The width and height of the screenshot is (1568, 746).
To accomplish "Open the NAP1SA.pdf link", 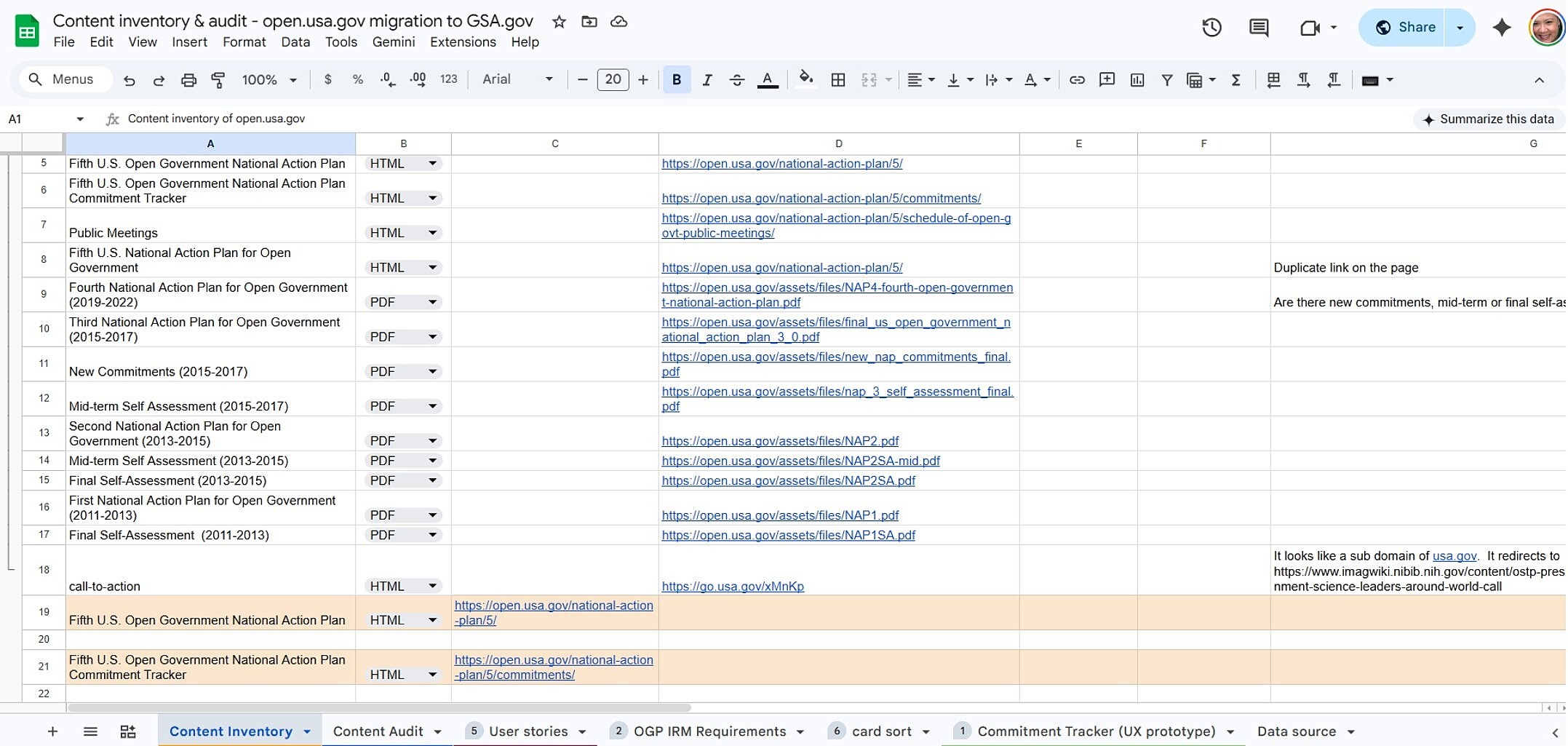I will tap(788, 536).
